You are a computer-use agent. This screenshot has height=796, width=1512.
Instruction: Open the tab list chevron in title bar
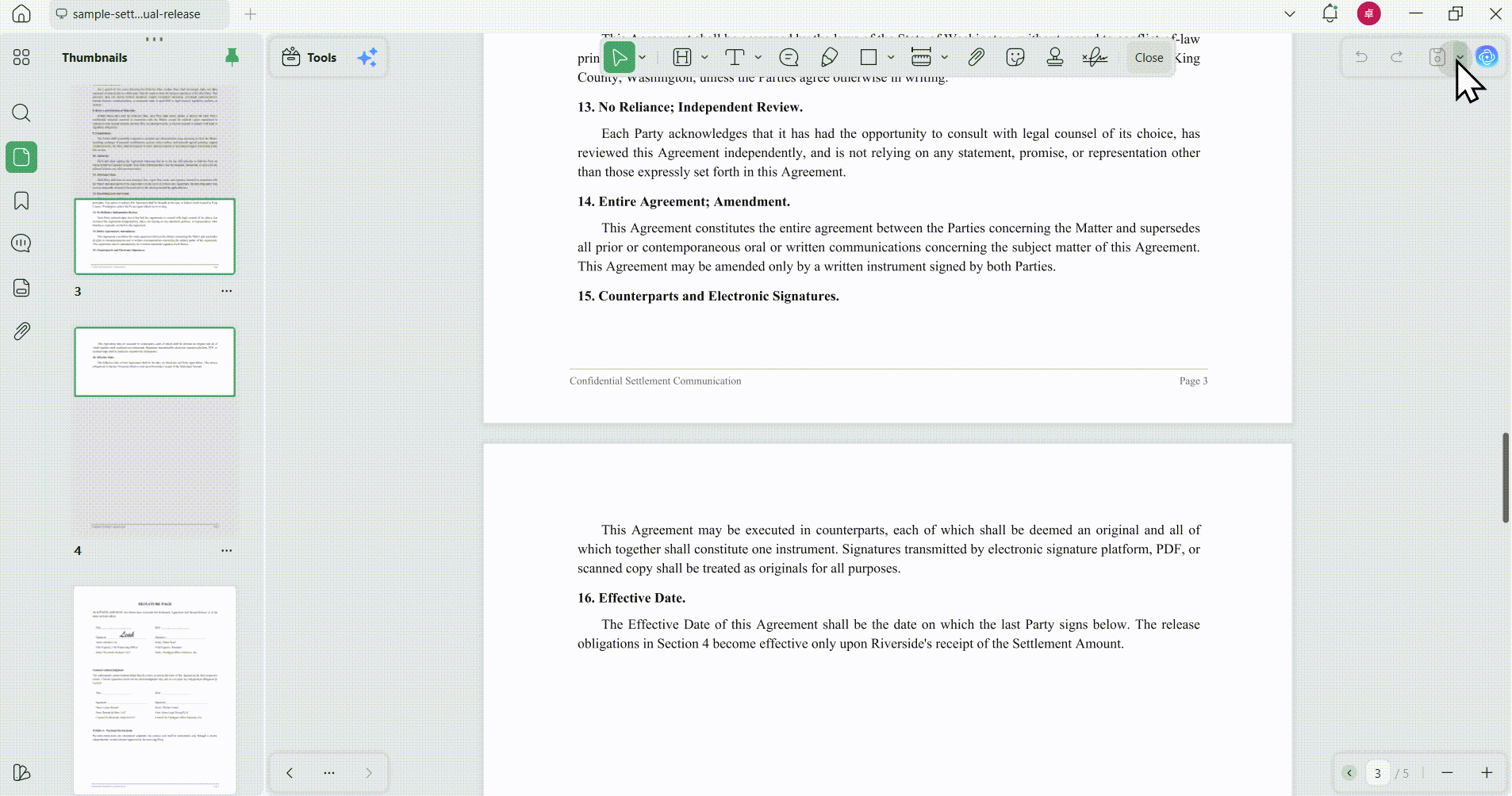[x=1290, y=13]
